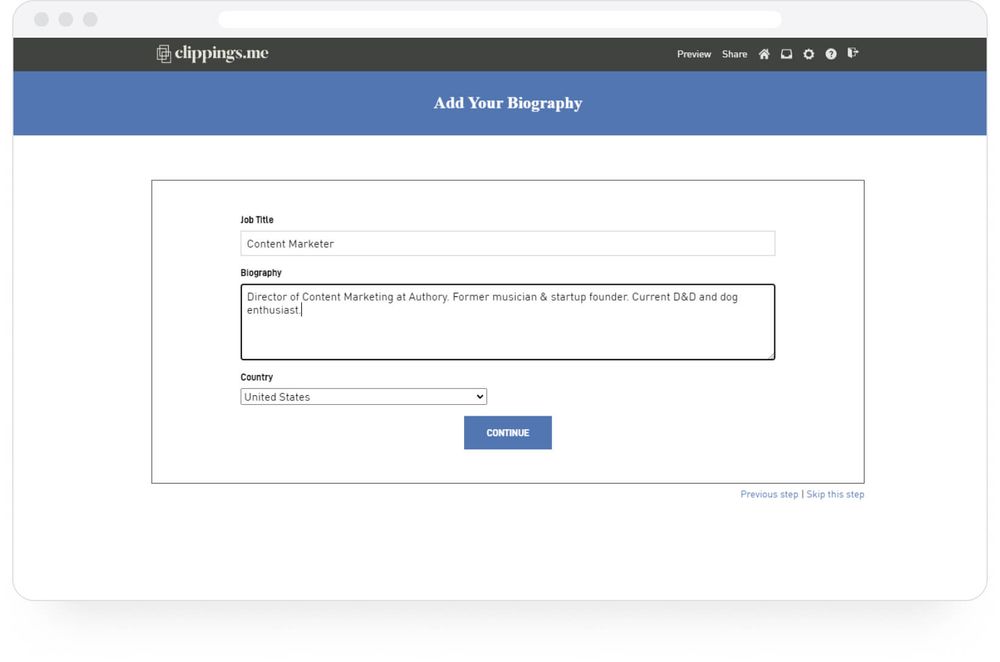The image size is (1000, 662).
Task: Log out using the exit door icon
Action: tap(853, 54)
